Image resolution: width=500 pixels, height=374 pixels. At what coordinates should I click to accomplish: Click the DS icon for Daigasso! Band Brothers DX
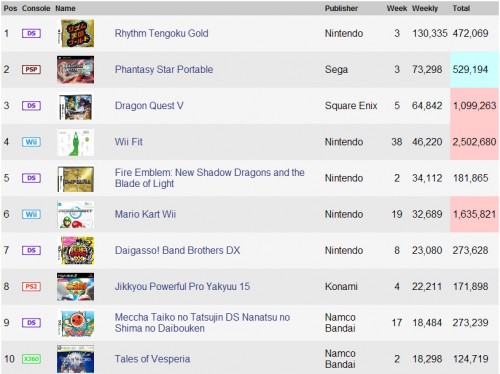coord(31,250)
